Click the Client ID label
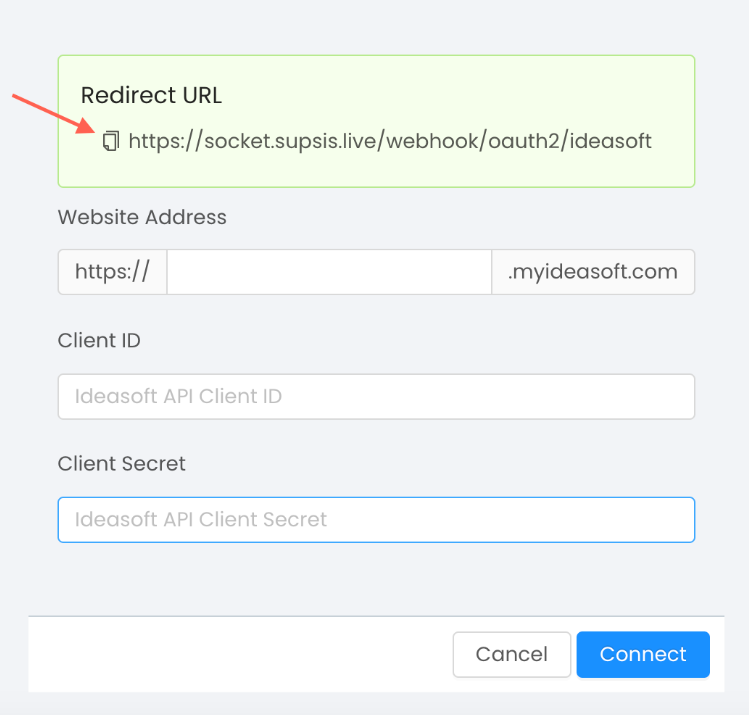This screenshot has height=715, width=749. click(x=99, y=341)
